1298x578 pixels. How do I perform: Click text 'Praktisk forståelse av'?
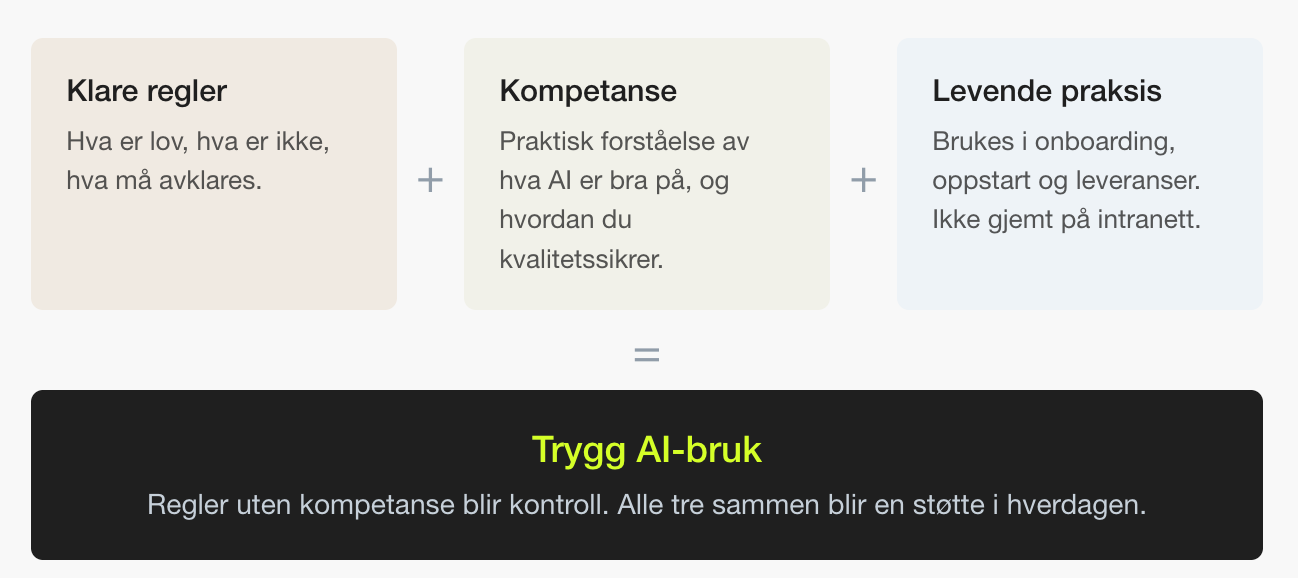624,141
